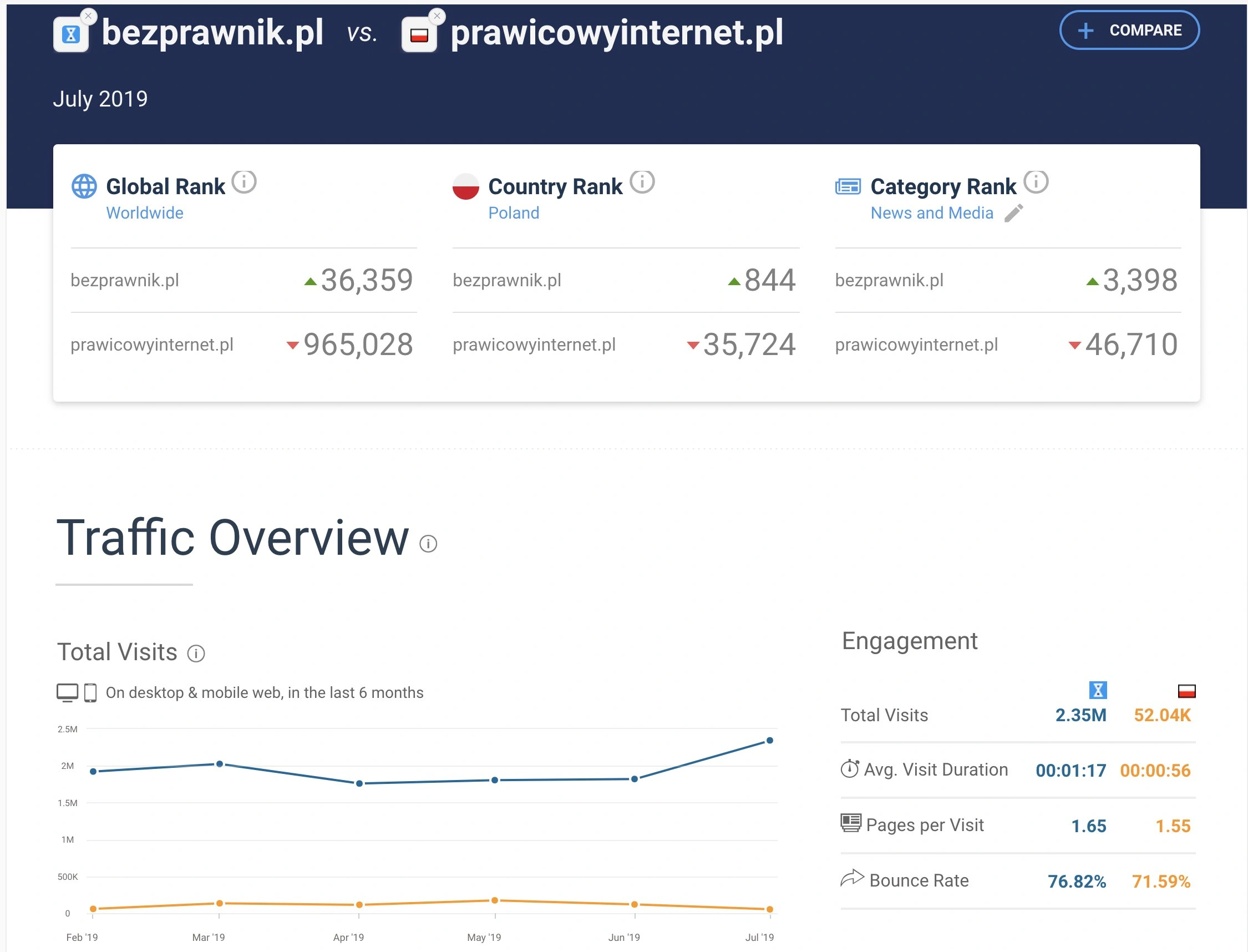Click the 2.5M axis label

tap(68, 730)
